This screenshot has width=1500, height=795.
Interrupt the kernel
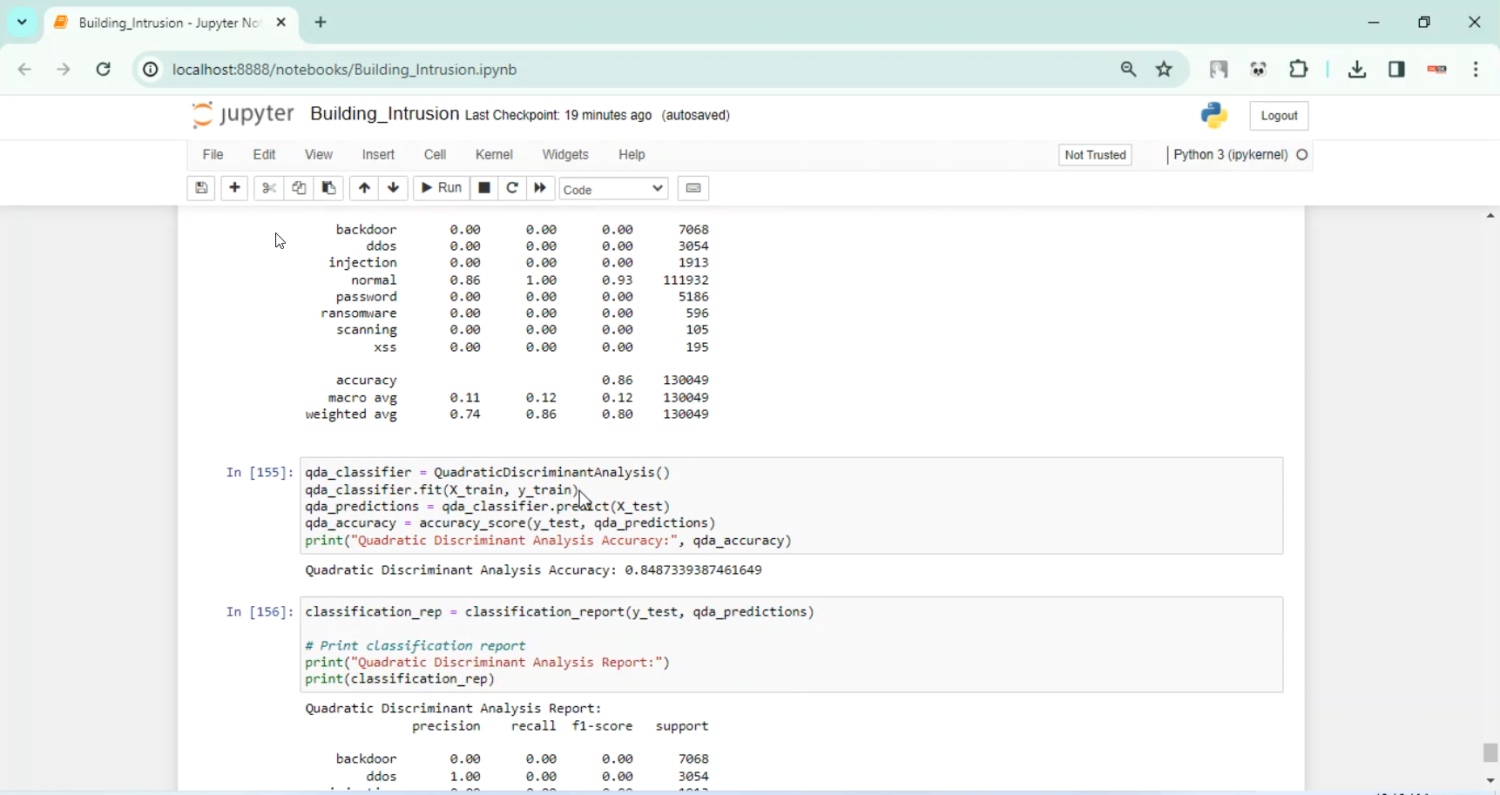483,188
